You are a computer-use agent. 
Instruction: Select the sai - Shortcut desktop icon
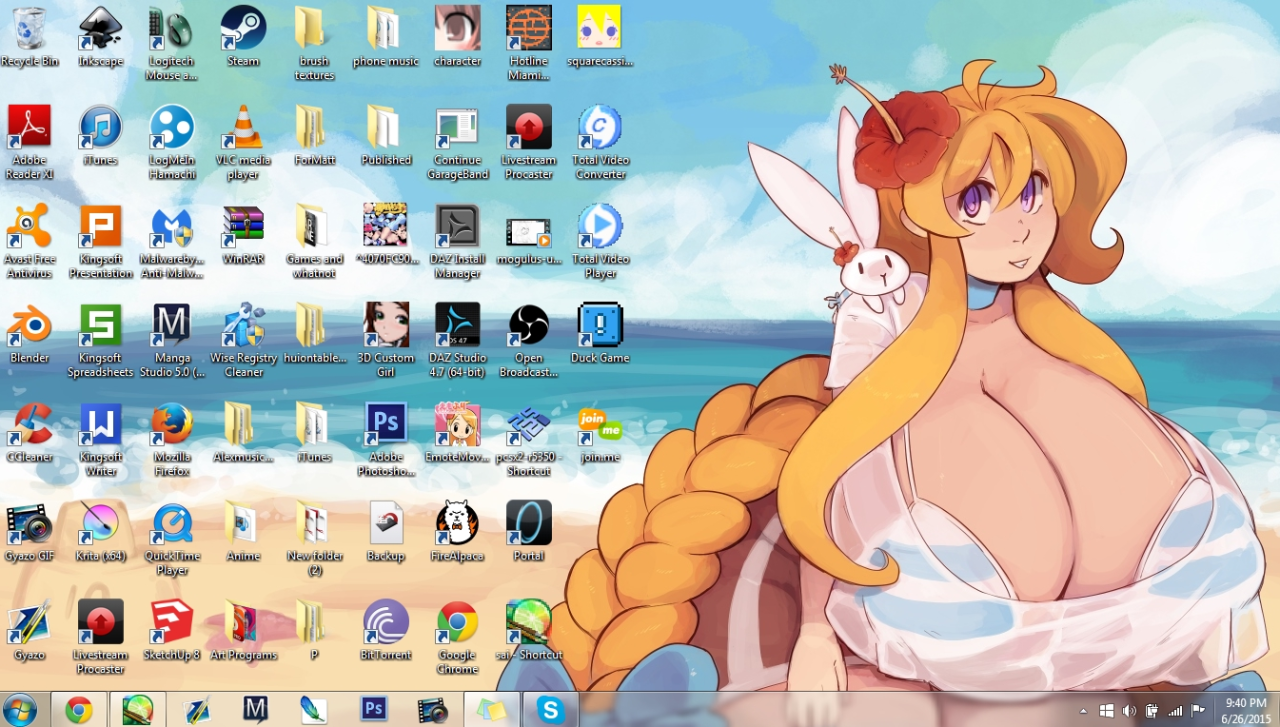coord(528,630)
